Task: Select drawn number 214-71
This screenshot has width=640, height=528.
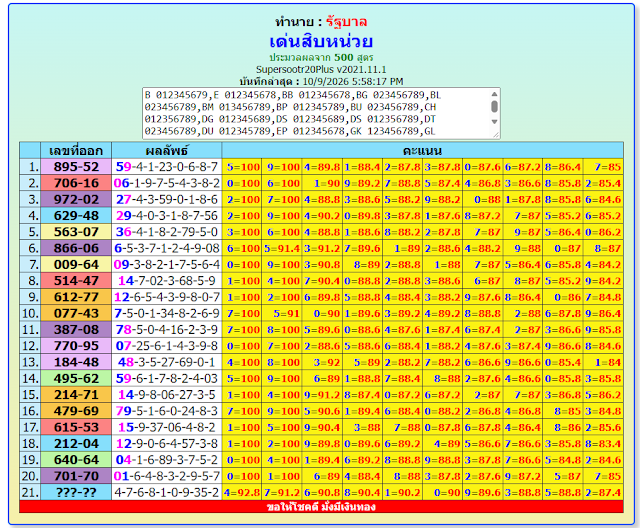Action: coord(76,395)
